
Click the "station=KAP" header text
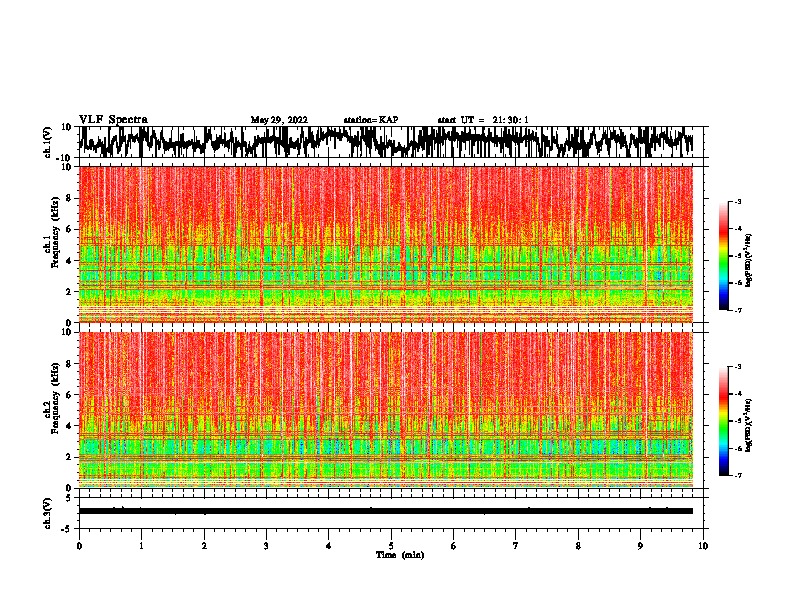(x=371, y=120)
